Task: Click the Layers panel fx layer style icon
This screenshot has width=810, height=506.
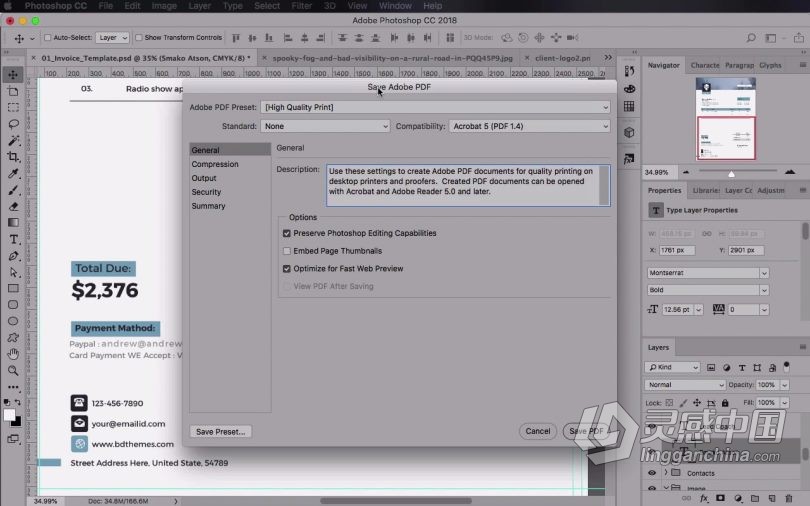Action: pyautogui.click(x=704, y=498)
